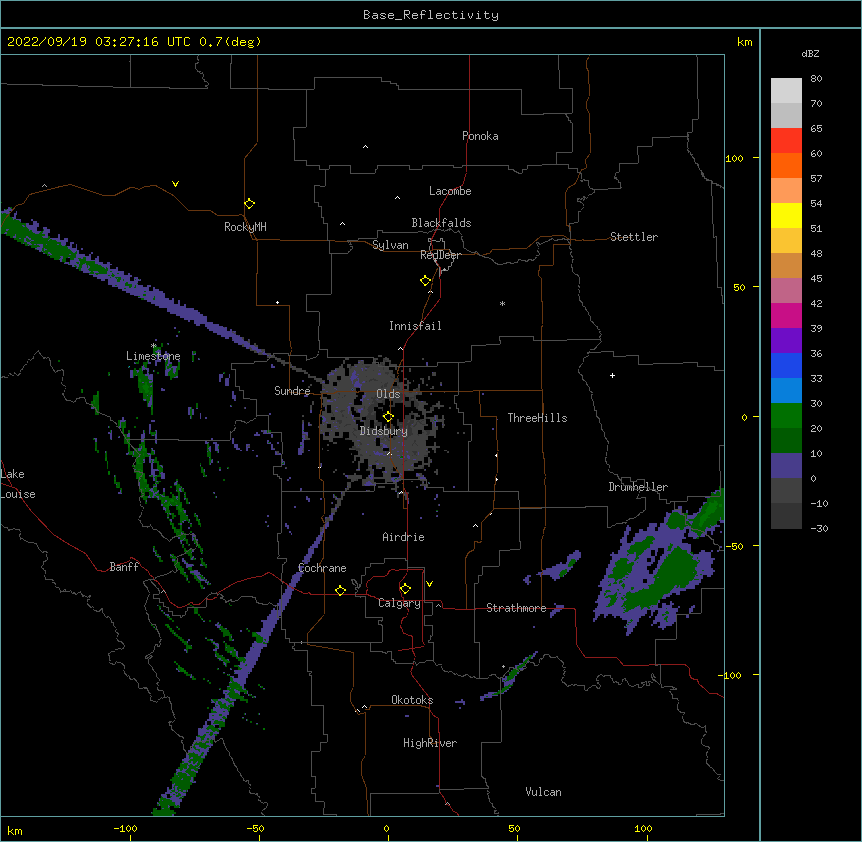Select the violet swatch between 39 and 36 dBZ

pyautogui.click(x=786, y=341)
